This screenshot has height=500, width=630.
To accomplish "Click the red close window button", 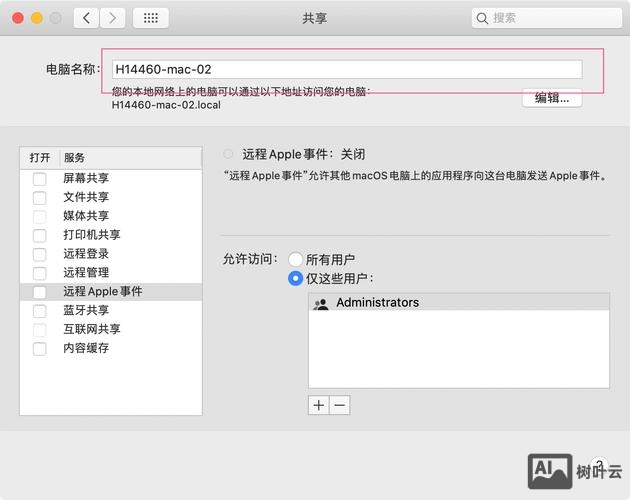I will [18, 18].
